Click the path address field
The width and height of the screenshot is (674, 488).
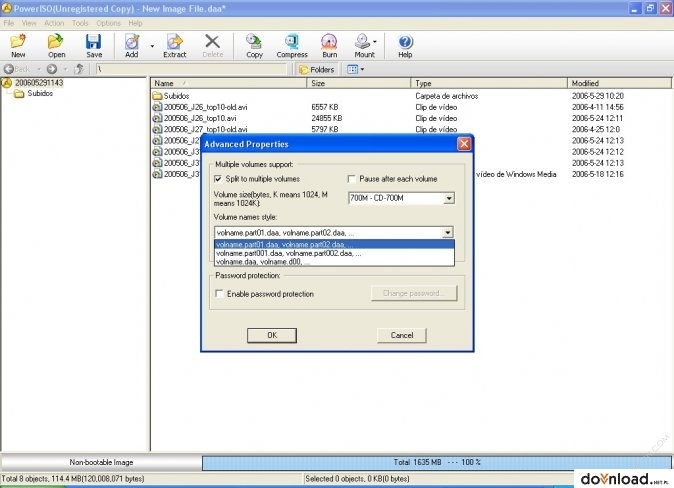click(x=191, y=69)
